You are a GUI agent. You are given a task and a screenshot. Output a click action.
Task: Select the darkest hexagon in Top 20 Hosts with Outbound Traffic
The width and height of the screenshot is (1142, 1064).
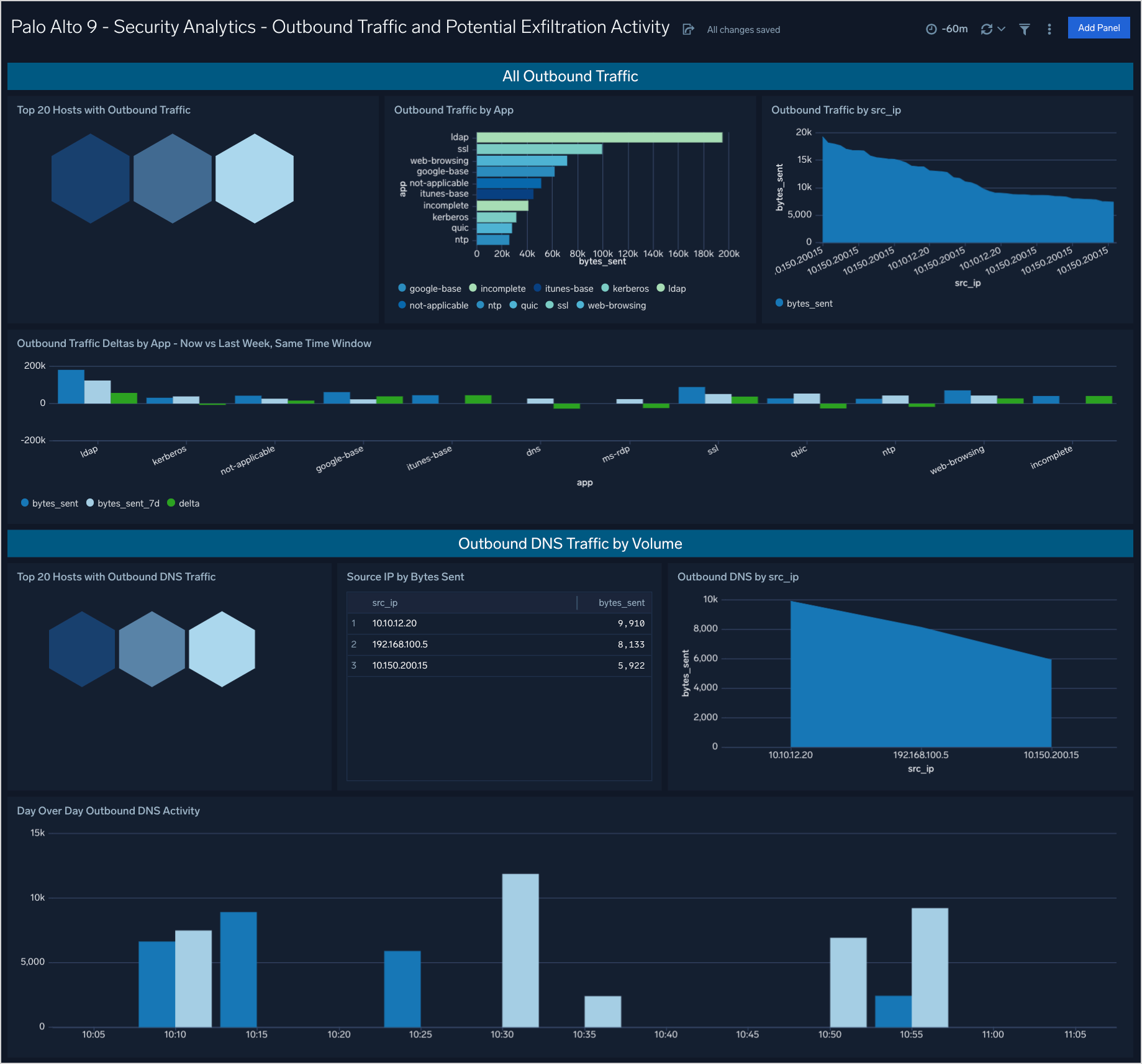pyautogui.click(x=90, y=178)
